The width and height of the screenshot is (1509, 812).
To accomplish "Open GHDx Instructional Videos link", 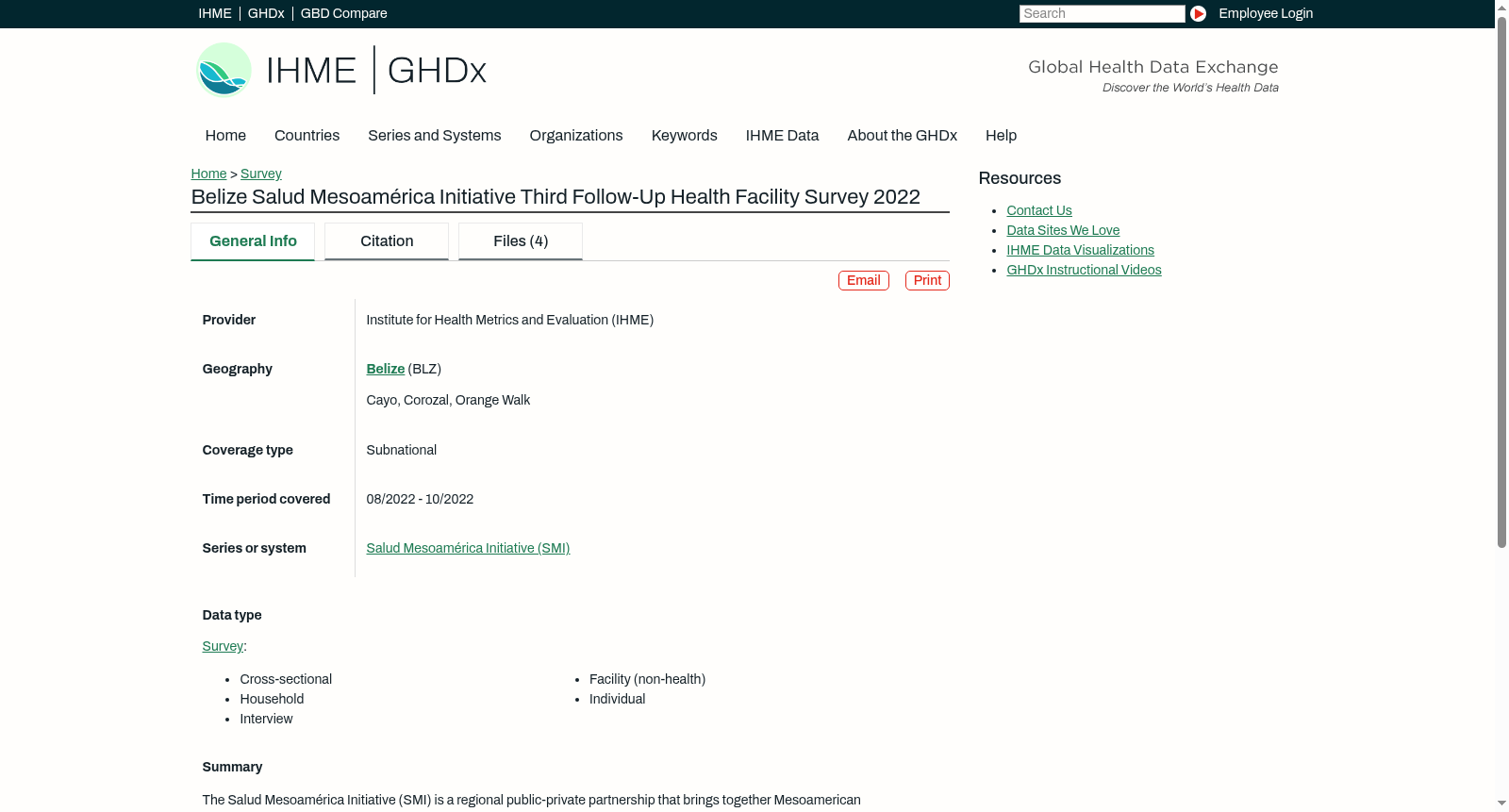I will pos(1084,270).
